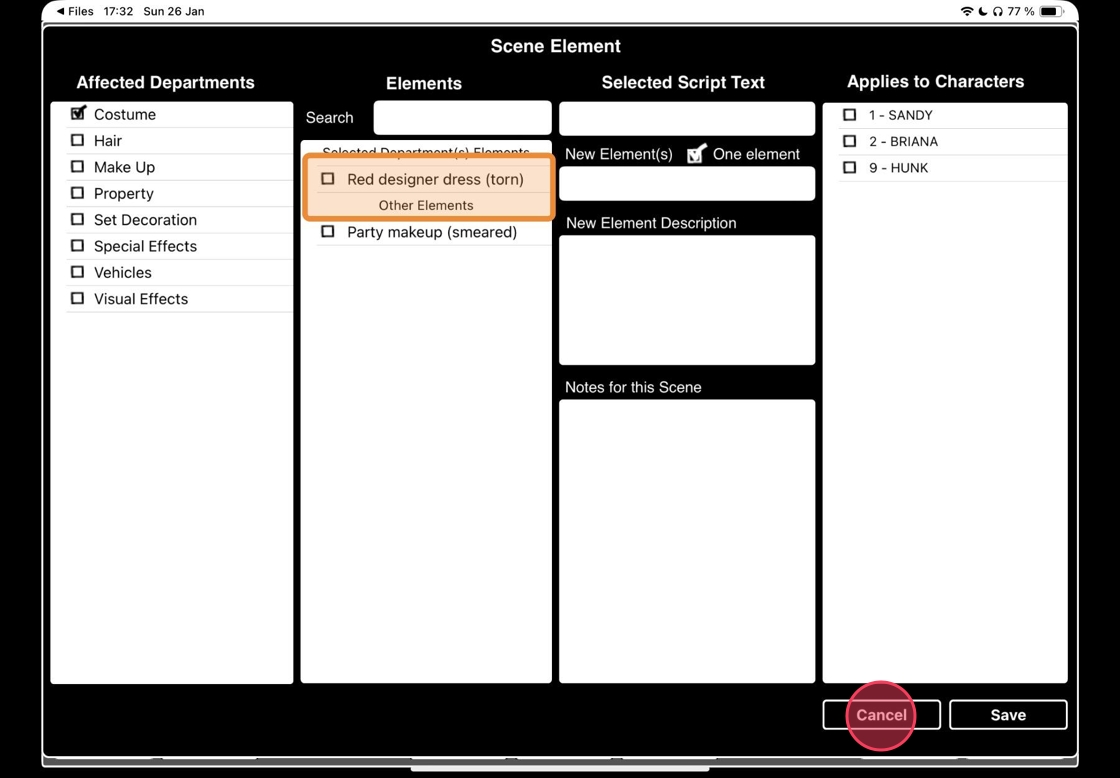Click the Scene Element title
This screenshot has height=778, width=1120.
click(x=555, y=46)
